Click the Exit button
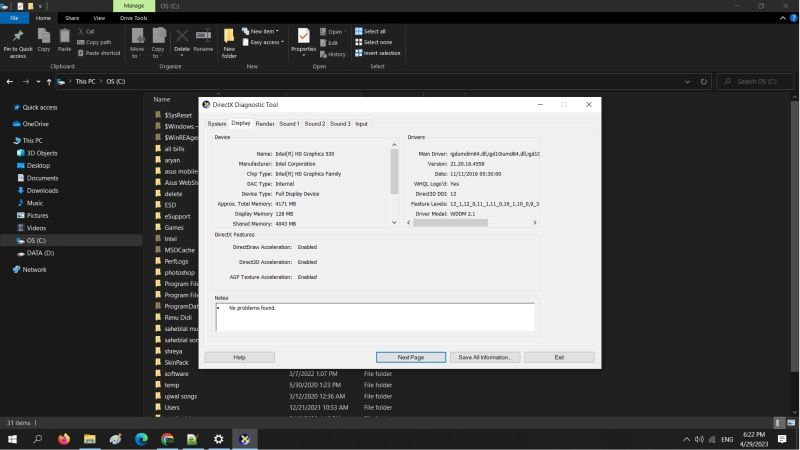The width and height of the screenshot is (800, 450). click(x=559, y=357)
